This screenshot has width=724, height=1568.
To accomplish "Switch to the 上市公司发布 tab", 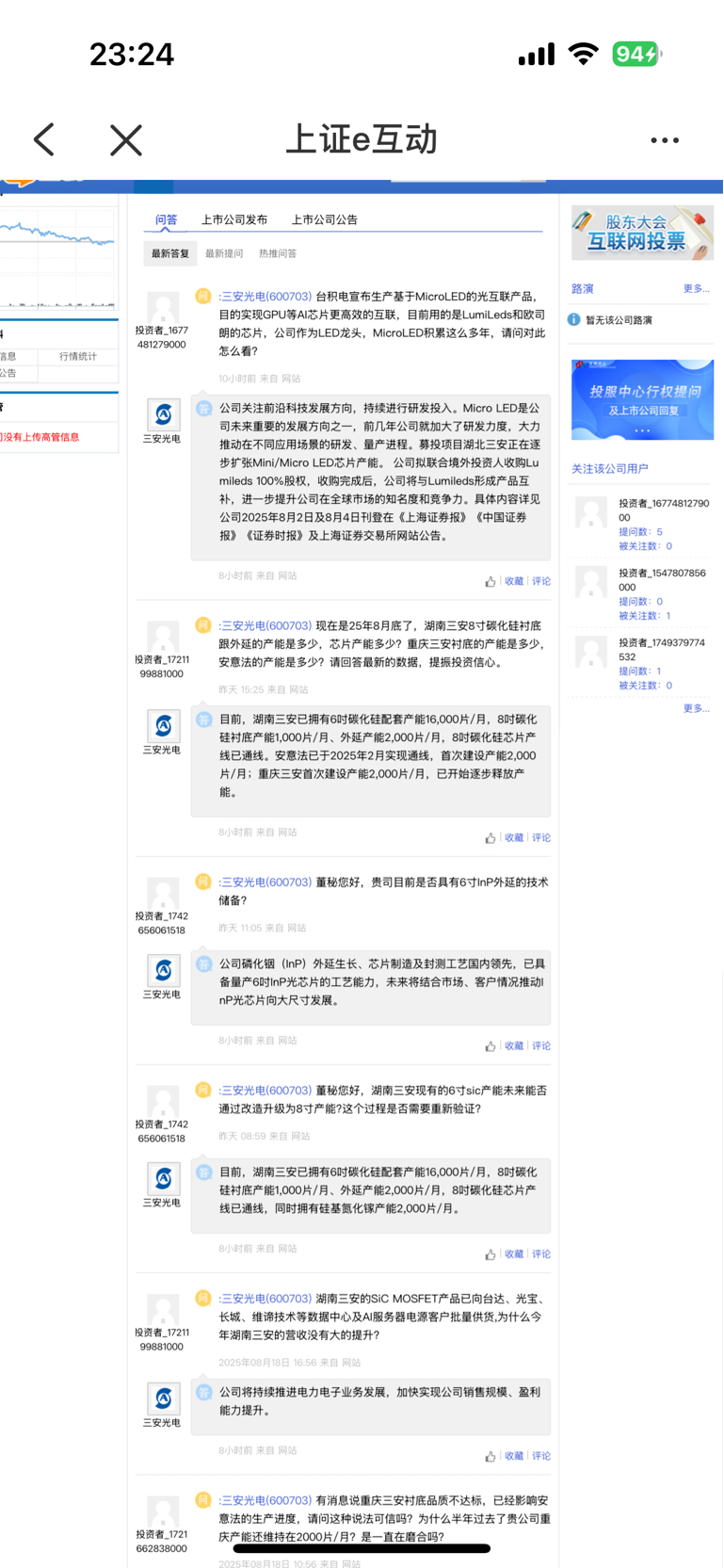I will pyautogui.click(x=234, y=219).
